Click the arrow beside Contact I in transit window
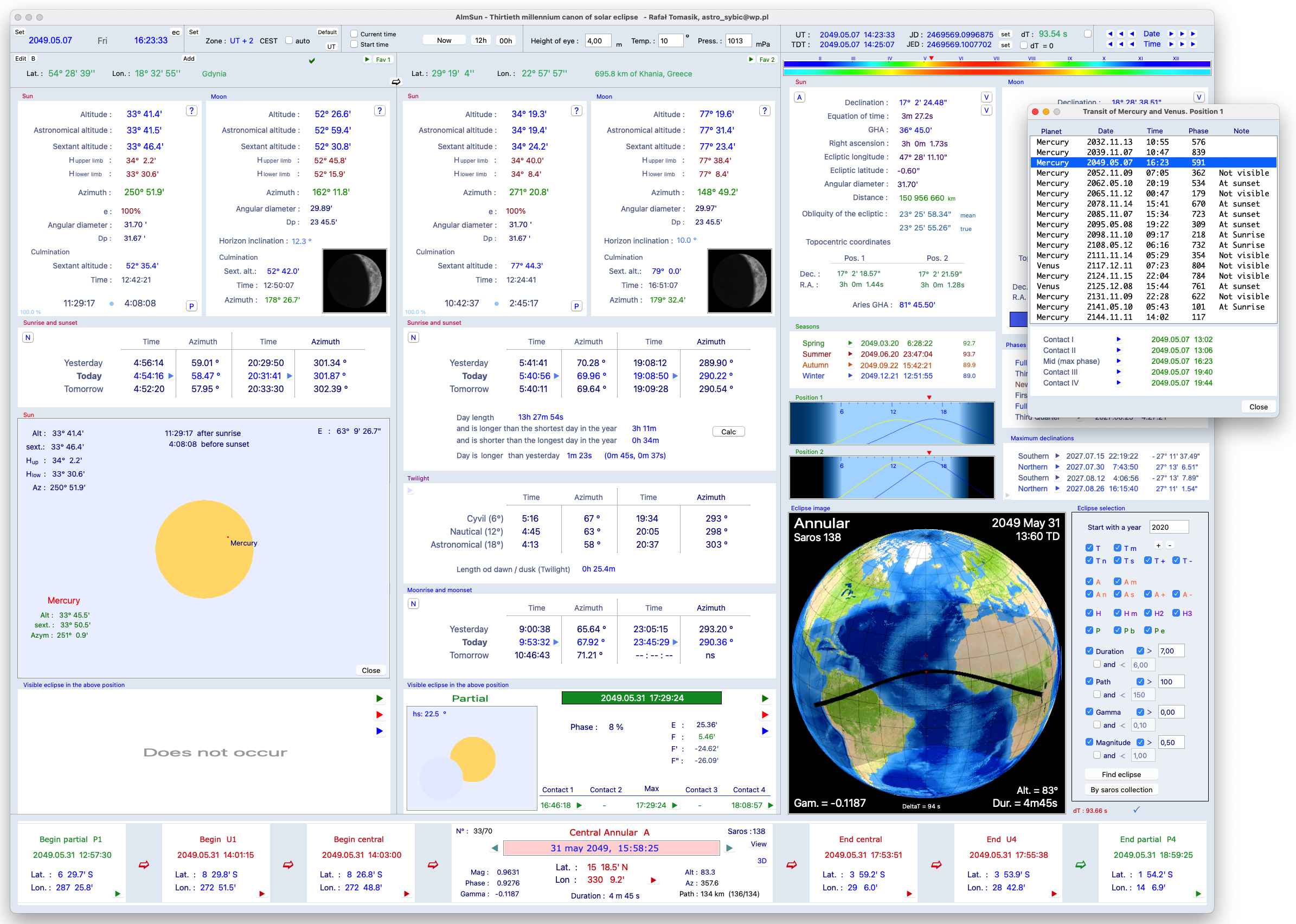 (1119, 339)
